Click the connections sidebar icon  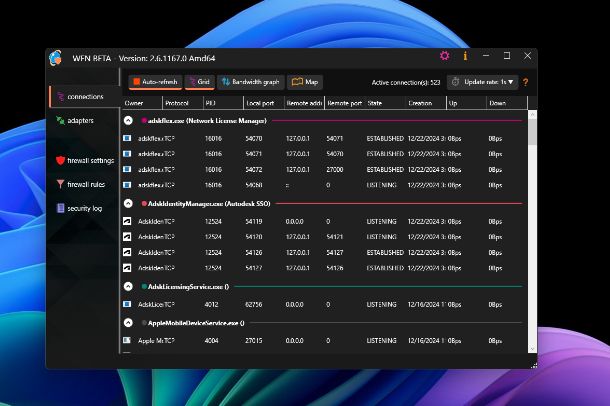[61, 96]
